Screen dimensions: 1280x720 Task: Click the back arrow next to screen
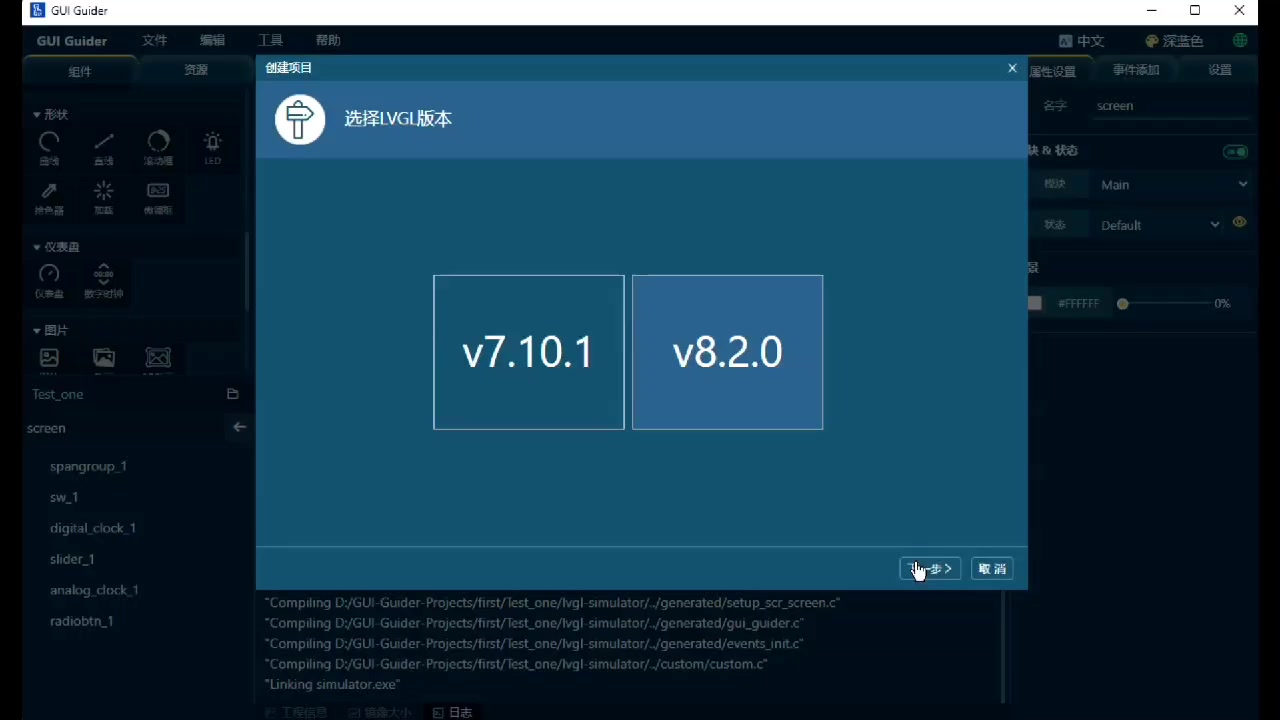click(x=239, y=427)
